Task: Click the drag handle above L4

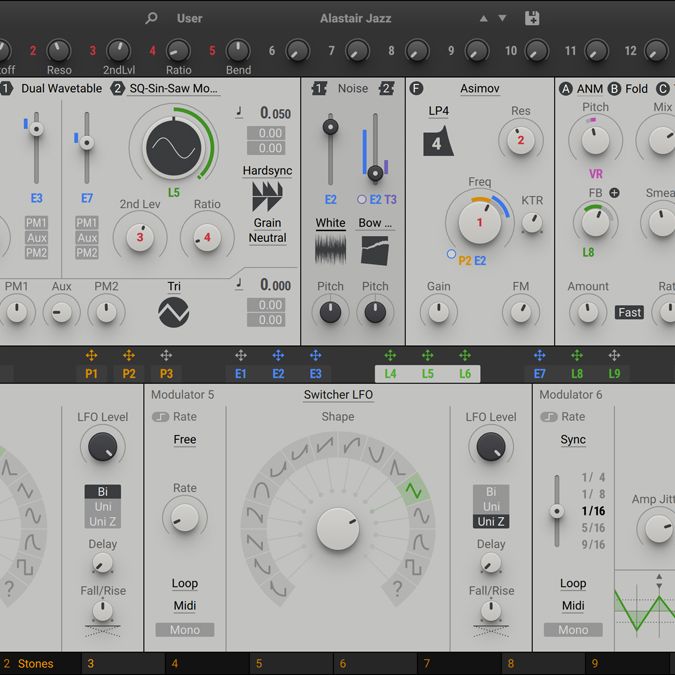Action: click(390, 355)
